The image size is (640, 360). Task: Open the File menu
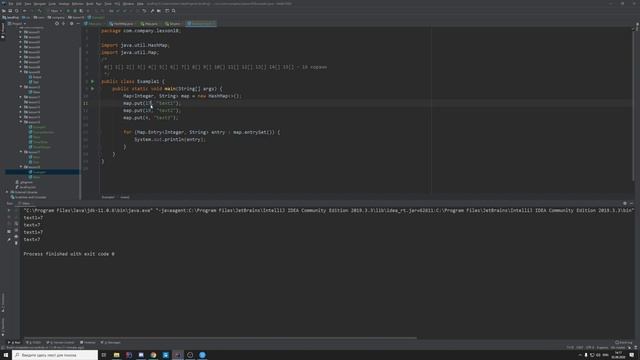tap(11, 4)
